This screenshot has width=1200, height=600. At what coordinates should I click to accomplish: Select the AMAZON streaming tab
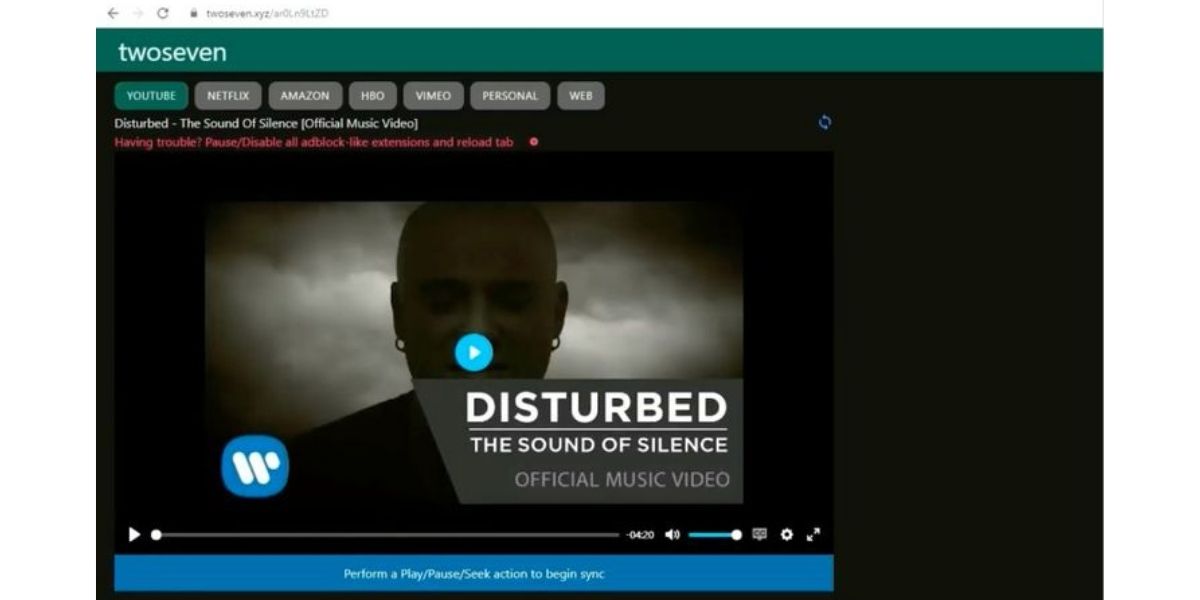point(306,95)
